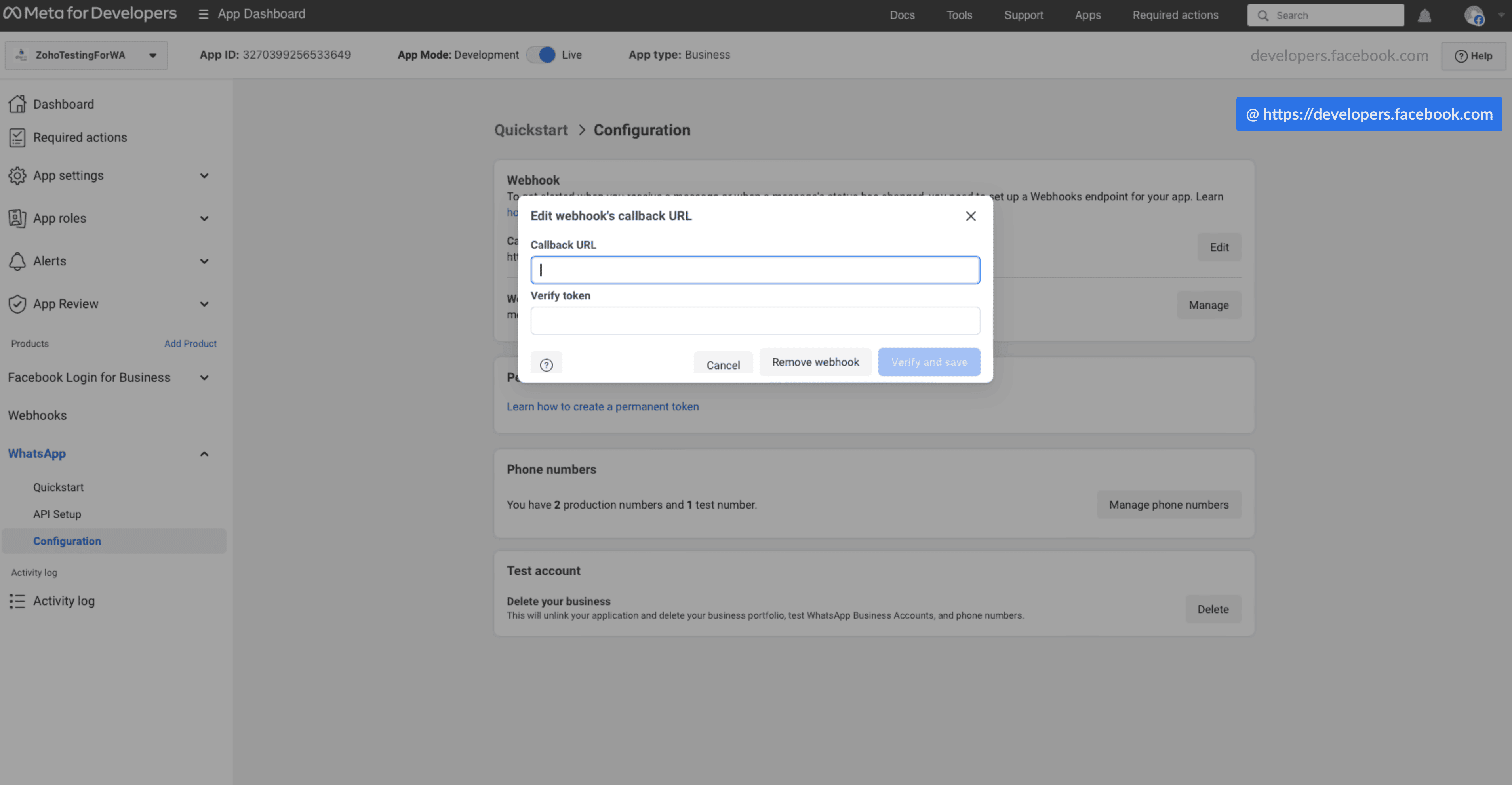Viewport: 1512px width, 785px height.
Task: Open Learn how to create a permanent token
Action: pos(603,406)
